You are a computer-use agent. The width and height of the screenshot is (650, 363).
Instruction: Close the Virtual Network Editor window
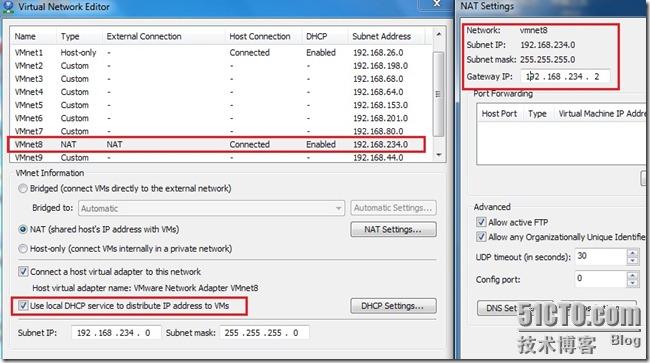point(436,4)
